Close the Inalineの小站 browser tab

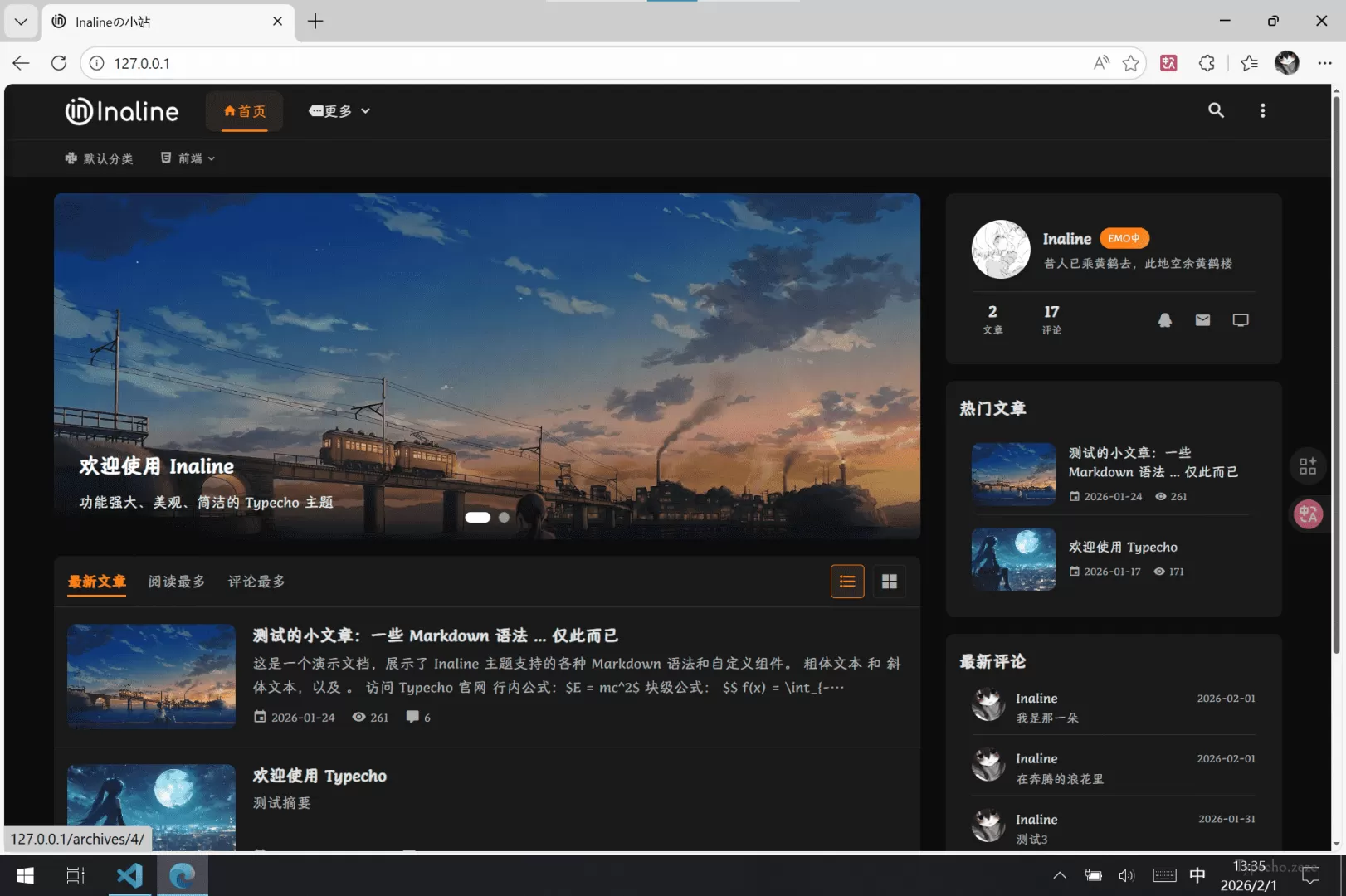[x=277, y=22]
